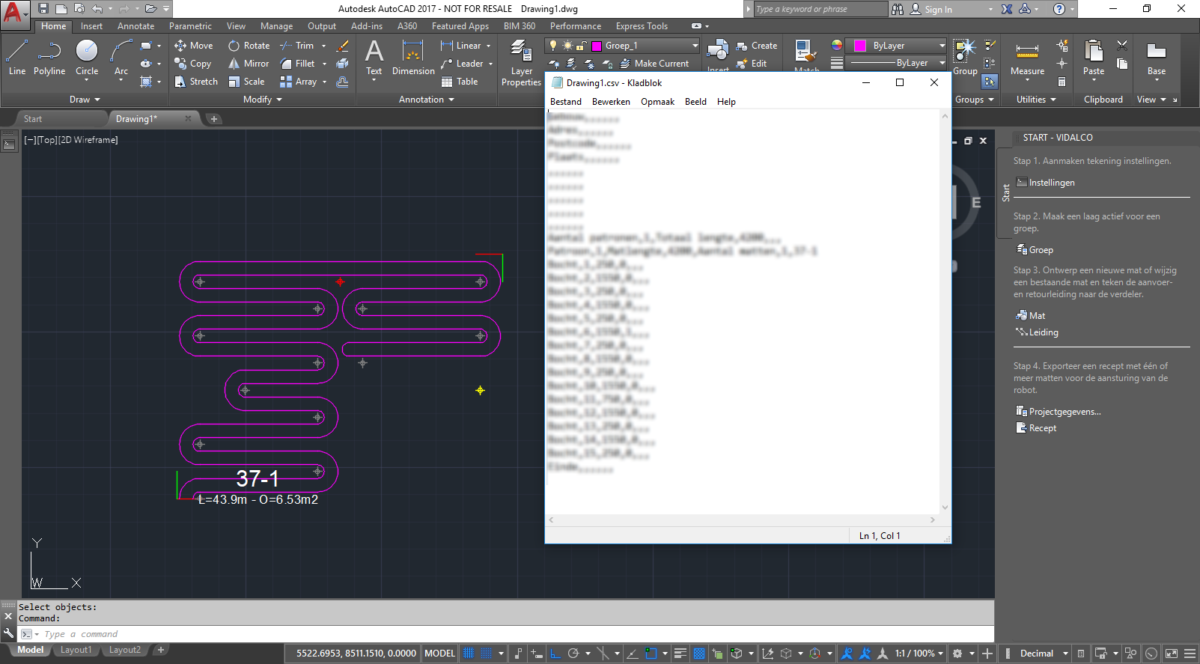The height and width of the screenshot is (664, 1200).
Task: Select the Line drawing tool
Action: tap(17, 56)
